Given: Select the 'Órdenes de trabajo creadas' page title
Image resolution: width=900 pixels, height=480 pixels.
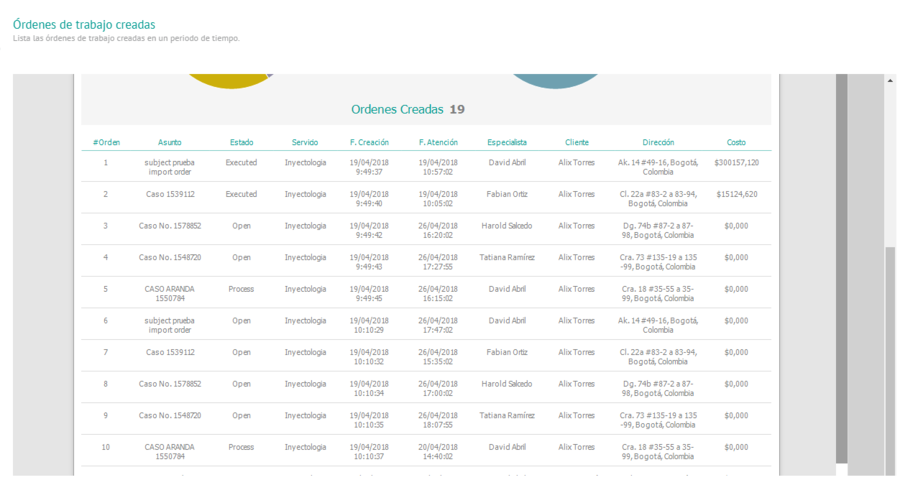Looking at the screenshot, I should coord(84,25).
